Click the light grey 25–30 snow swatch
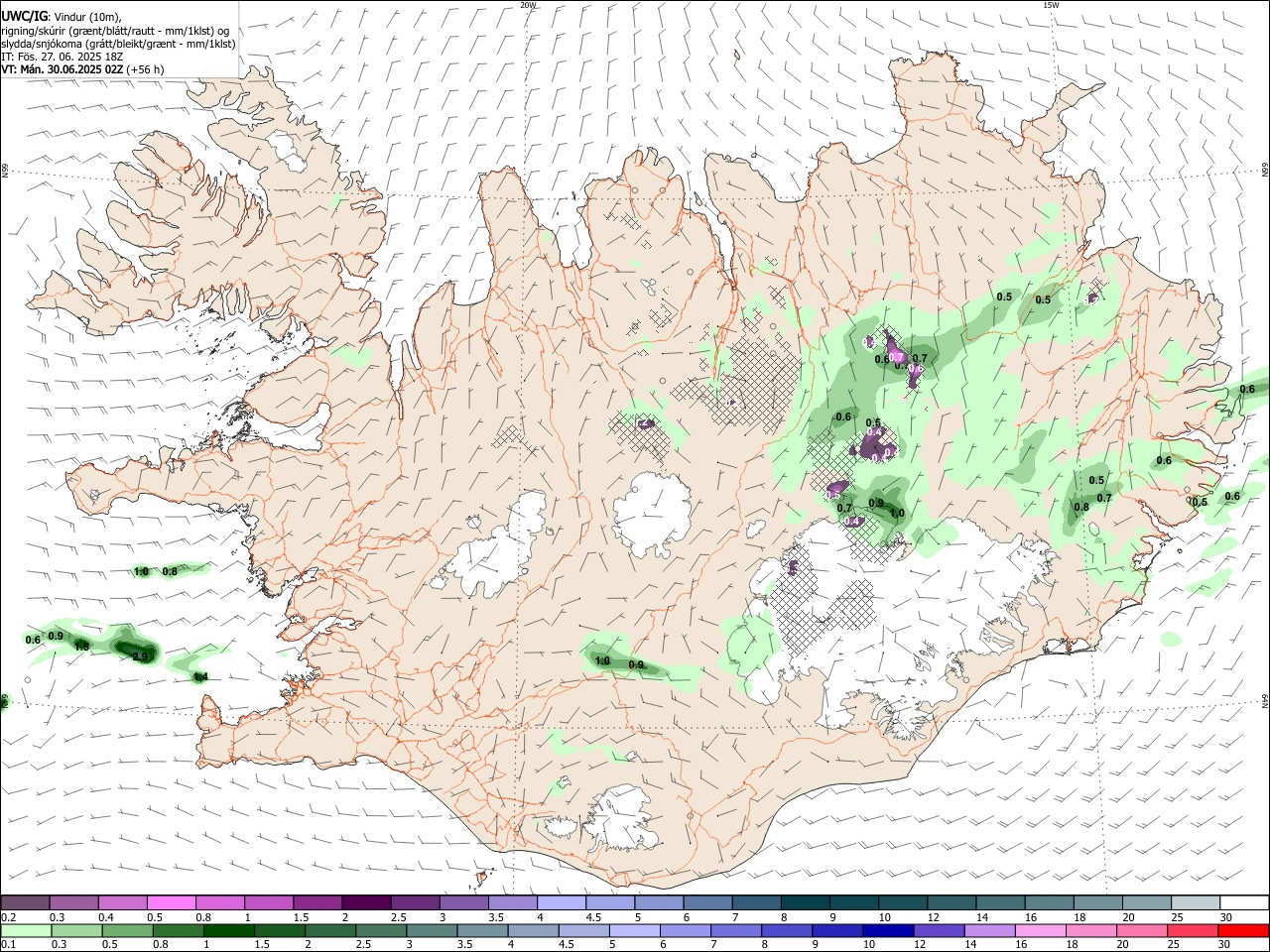1270x952 pixels. pyautogui.click(x=1194, y=902)
